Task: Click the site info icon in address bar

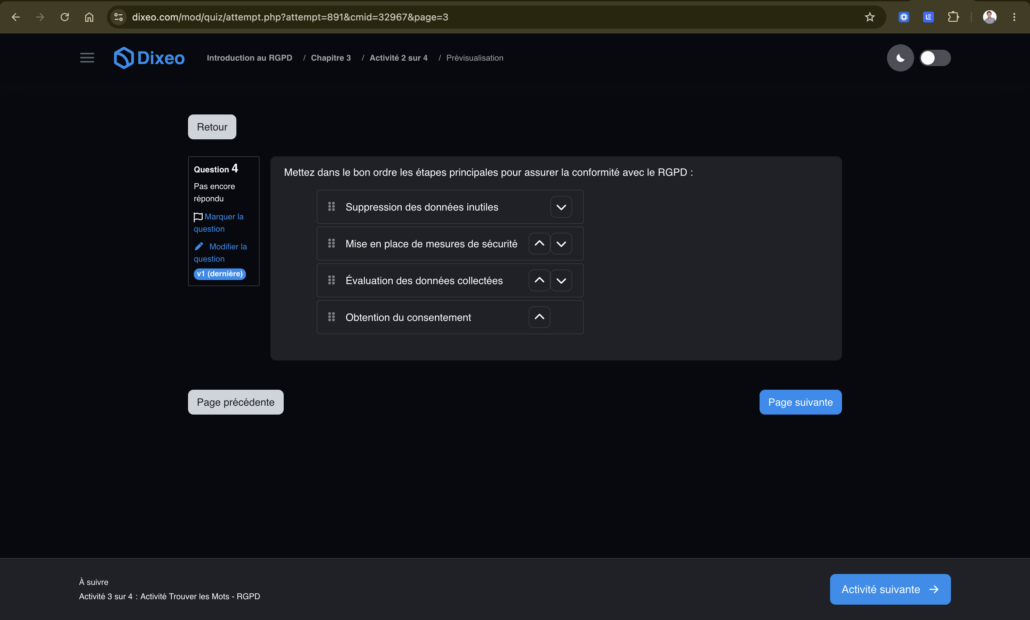Action: pyautogui.click(x=118, y=17)
